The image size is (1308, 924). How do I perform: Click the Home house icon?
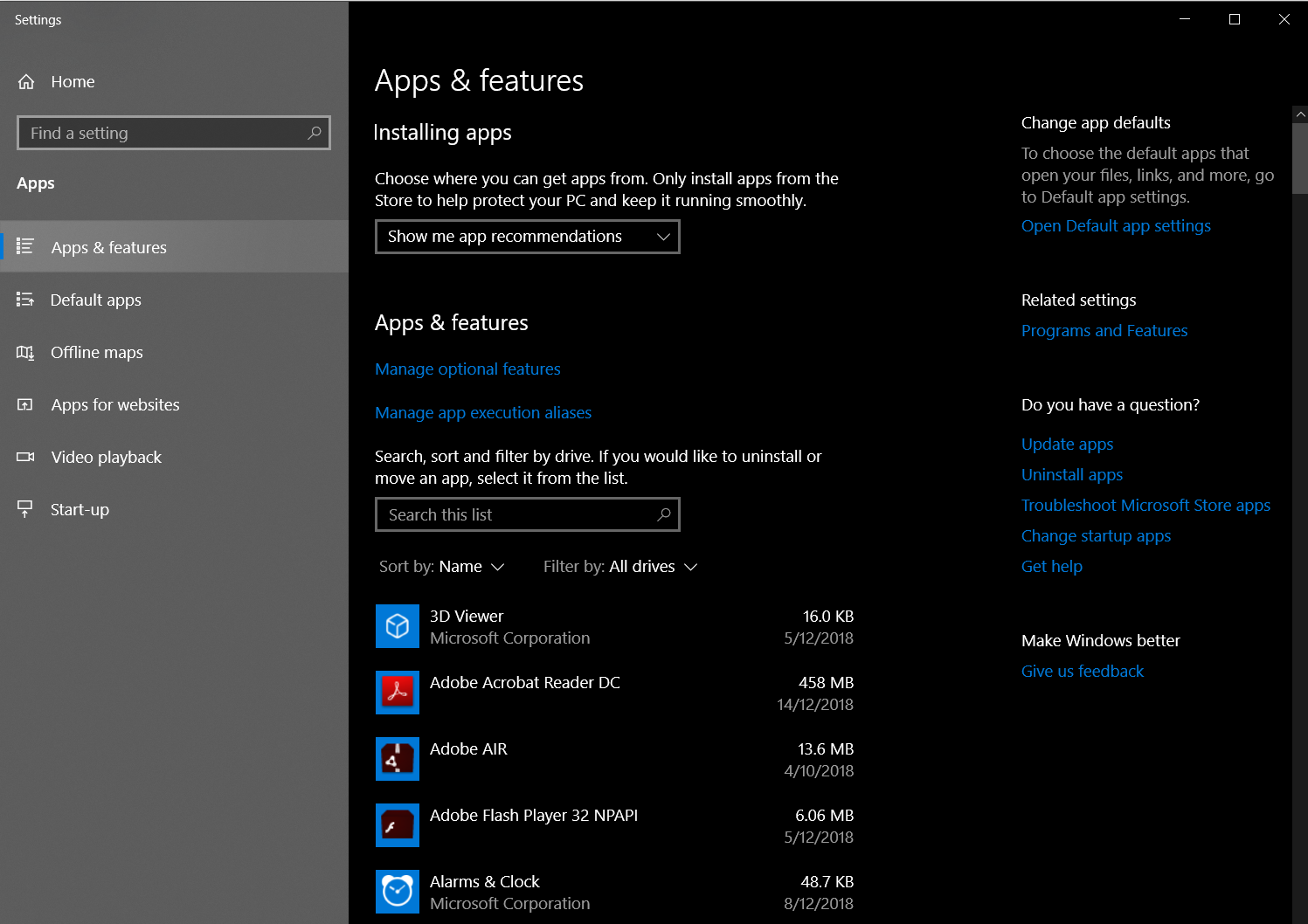(26, 81)
